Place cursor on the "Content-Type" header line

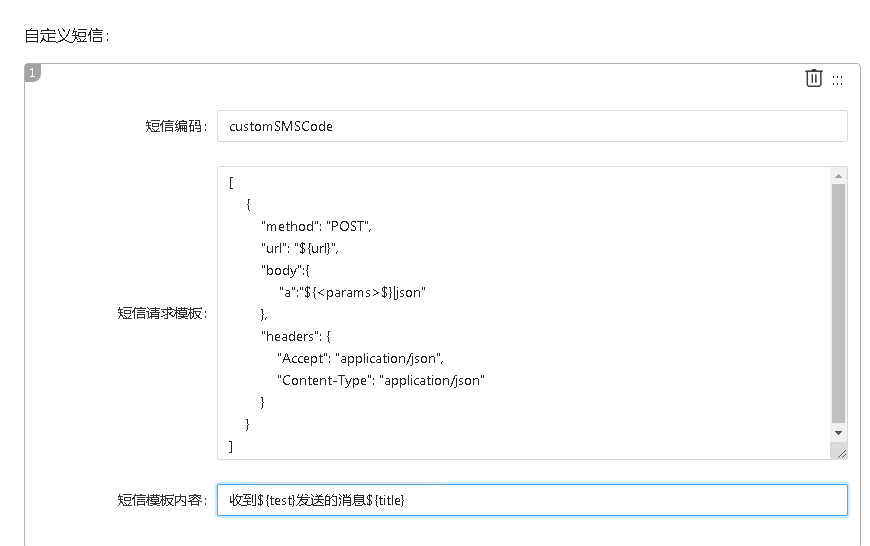click(x=380, y=380)
